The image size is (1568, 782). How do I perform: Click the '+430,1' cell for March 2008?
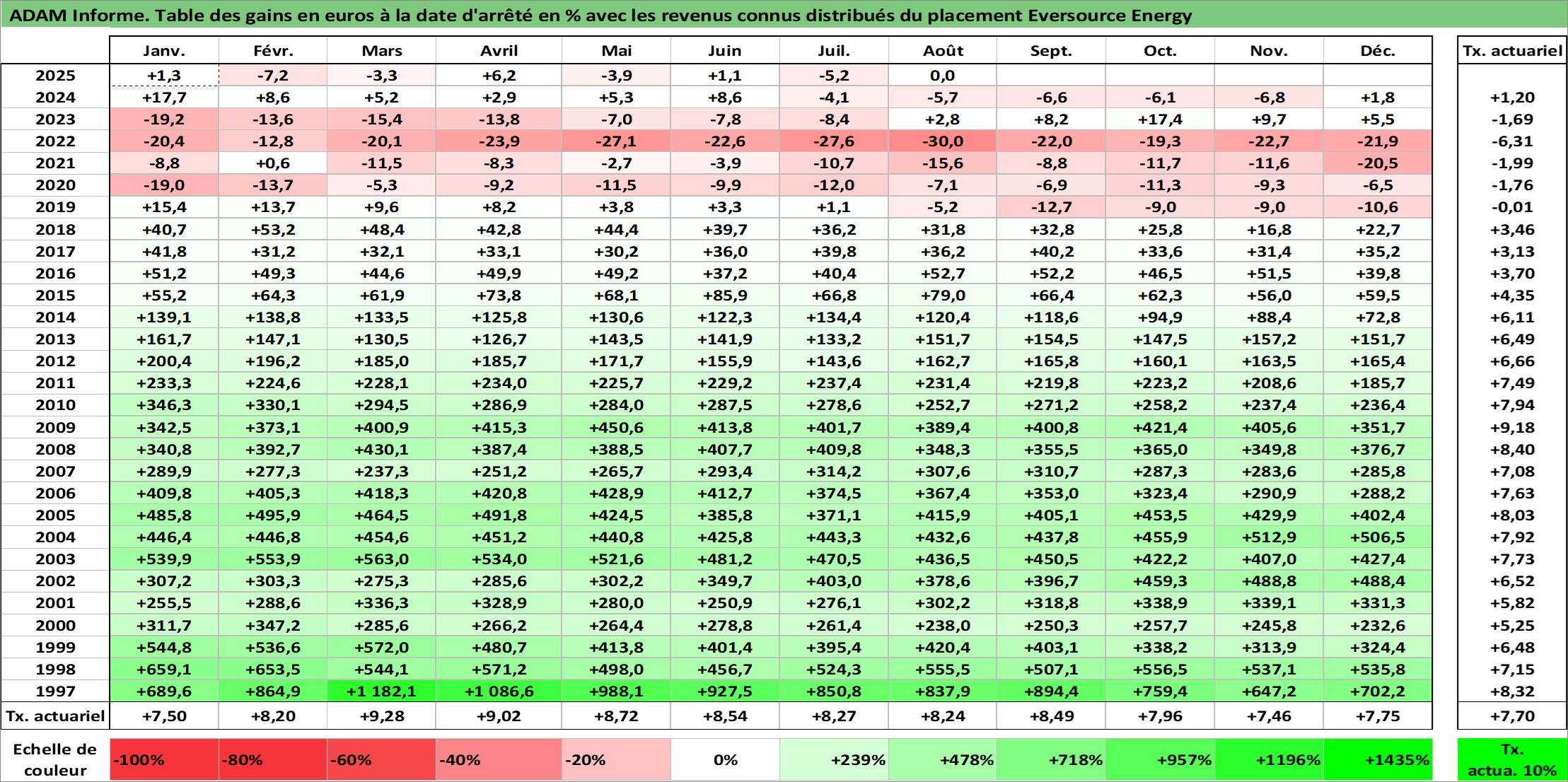pyautogui.click(x=381, y=450)
